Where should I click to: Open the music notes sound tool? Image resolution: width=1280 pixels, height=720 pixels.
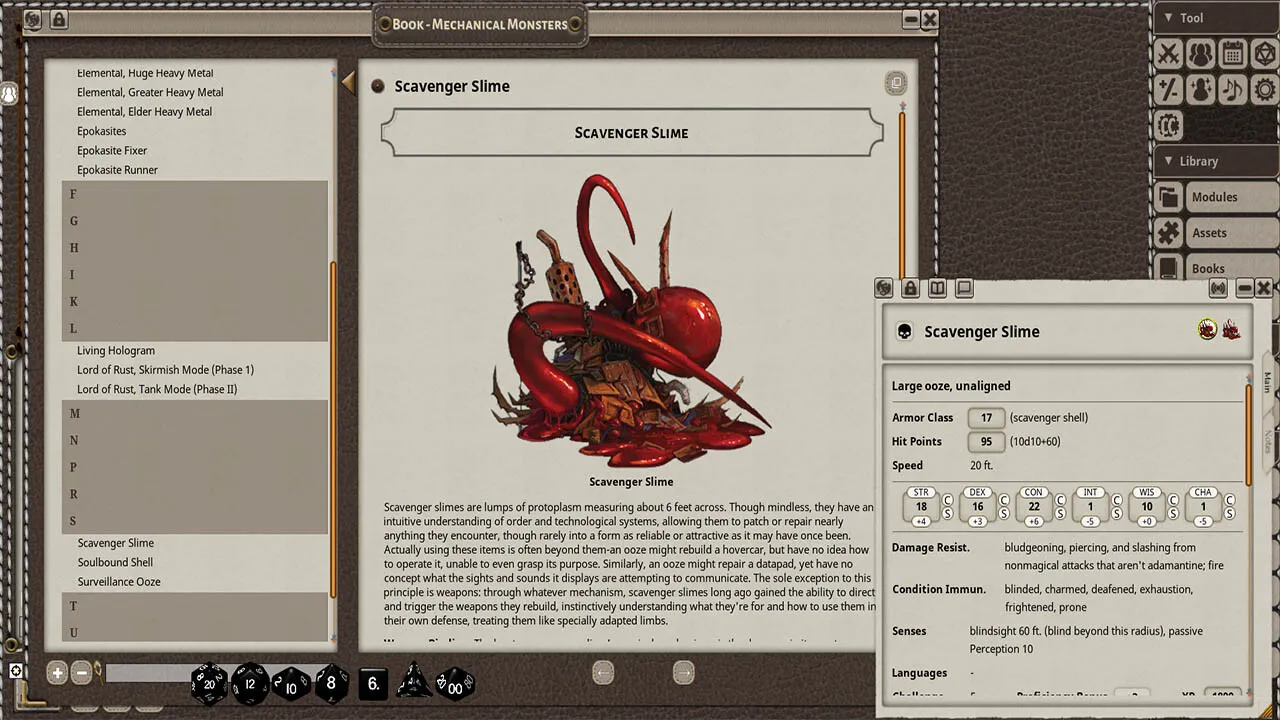[x=1232, y=90]
